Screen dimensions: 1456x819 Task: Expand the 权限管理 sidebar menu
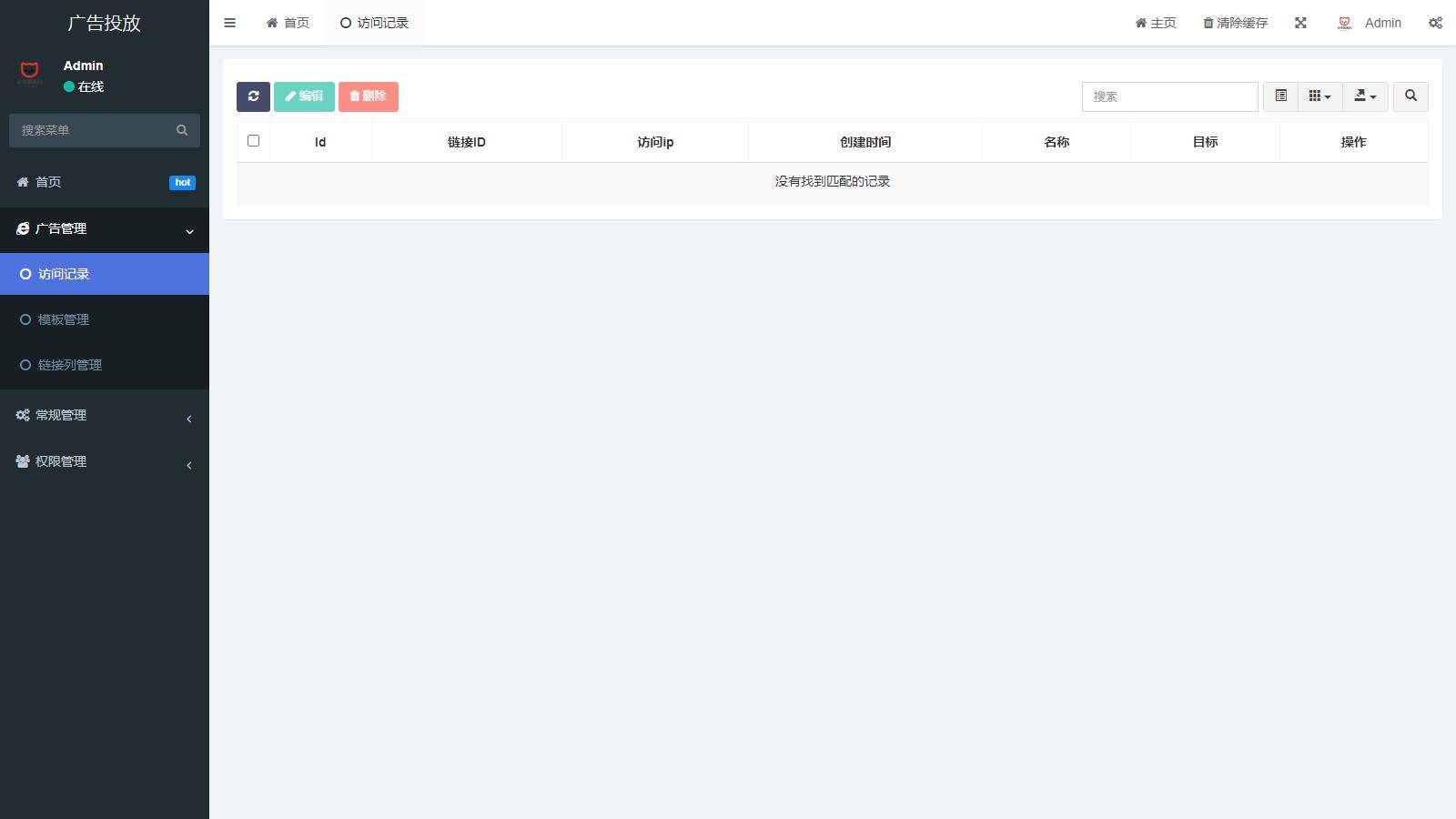pos(105,461)
